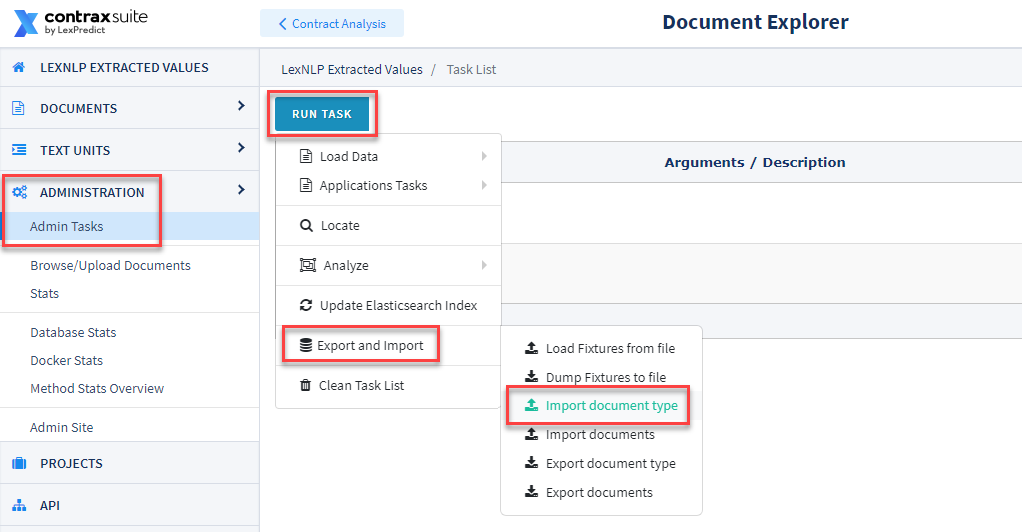Click upload icon next to Import document type
The height and width of the screenshot is (532, 1022).
[x=532, y=406]
